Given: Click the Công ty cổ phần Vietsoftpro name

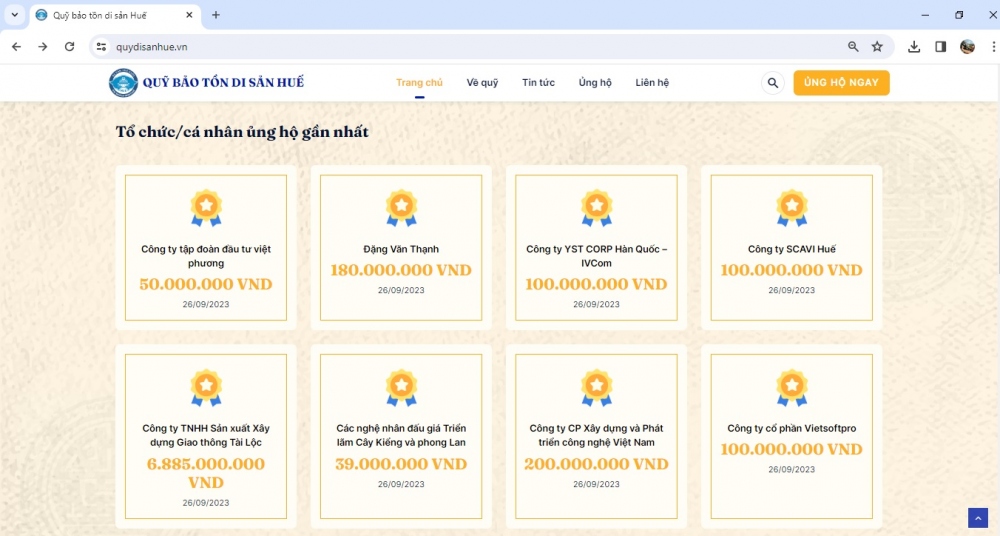Looking at the screenshot, I should [791, 428].
